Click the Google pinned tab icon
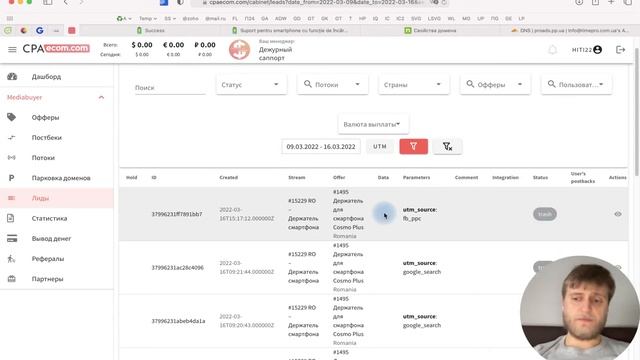 pos(40,31)
